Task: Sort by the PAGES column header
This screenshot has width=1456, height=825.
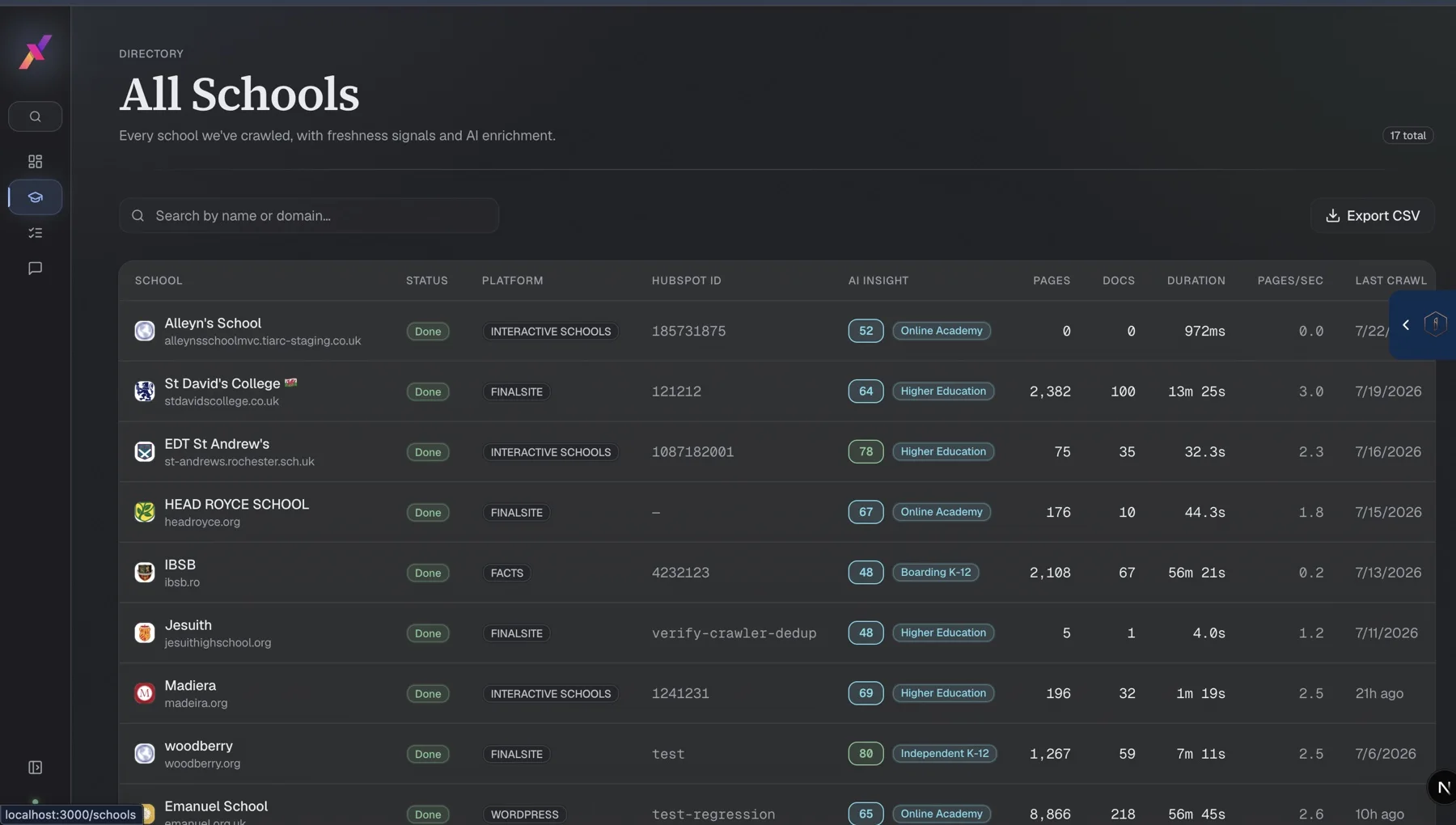Action: tap(1052, 281)
